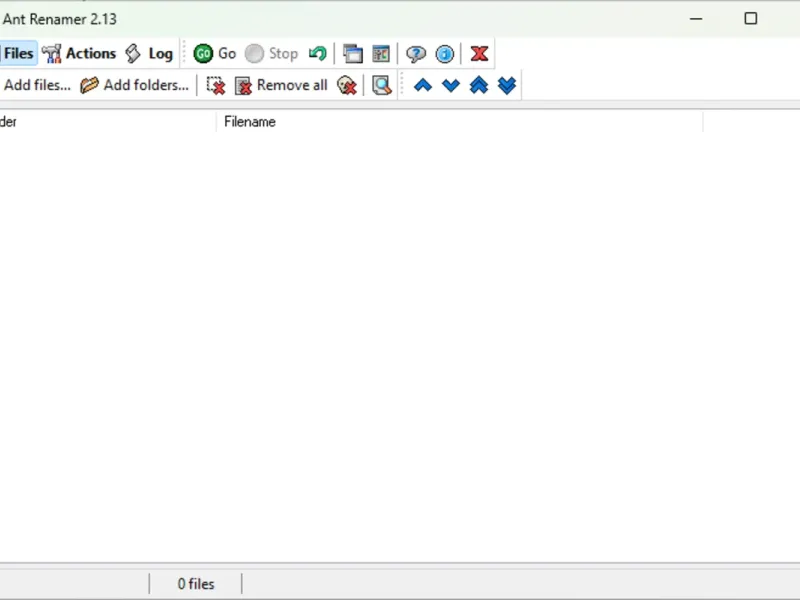Viewport: 800px width, 600px height.
Task: Click the Add folders open-folder icon
Action: coord(89,85)
